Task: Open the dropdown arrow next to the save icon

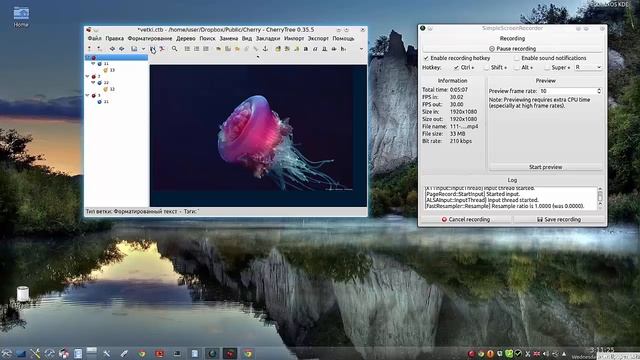Action: (x=143, y=49)
